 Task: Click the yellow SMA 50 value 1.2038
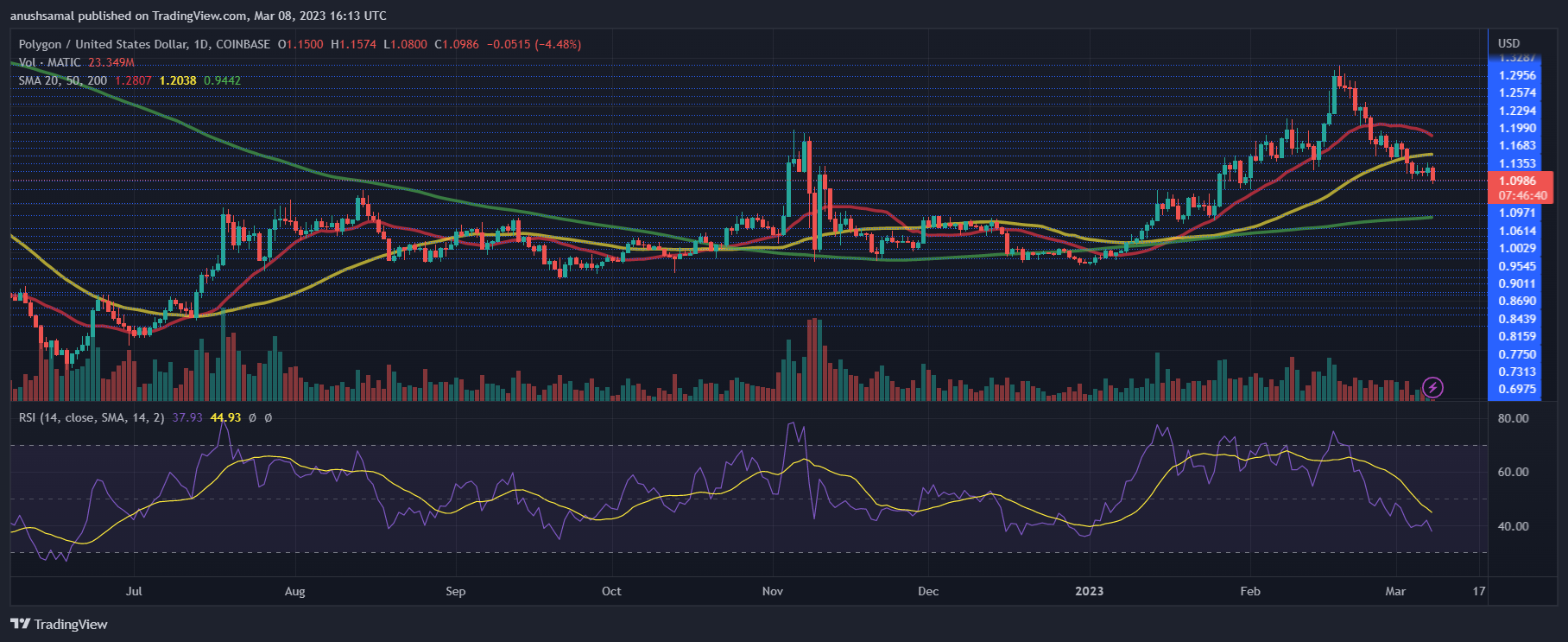[178, 80]
